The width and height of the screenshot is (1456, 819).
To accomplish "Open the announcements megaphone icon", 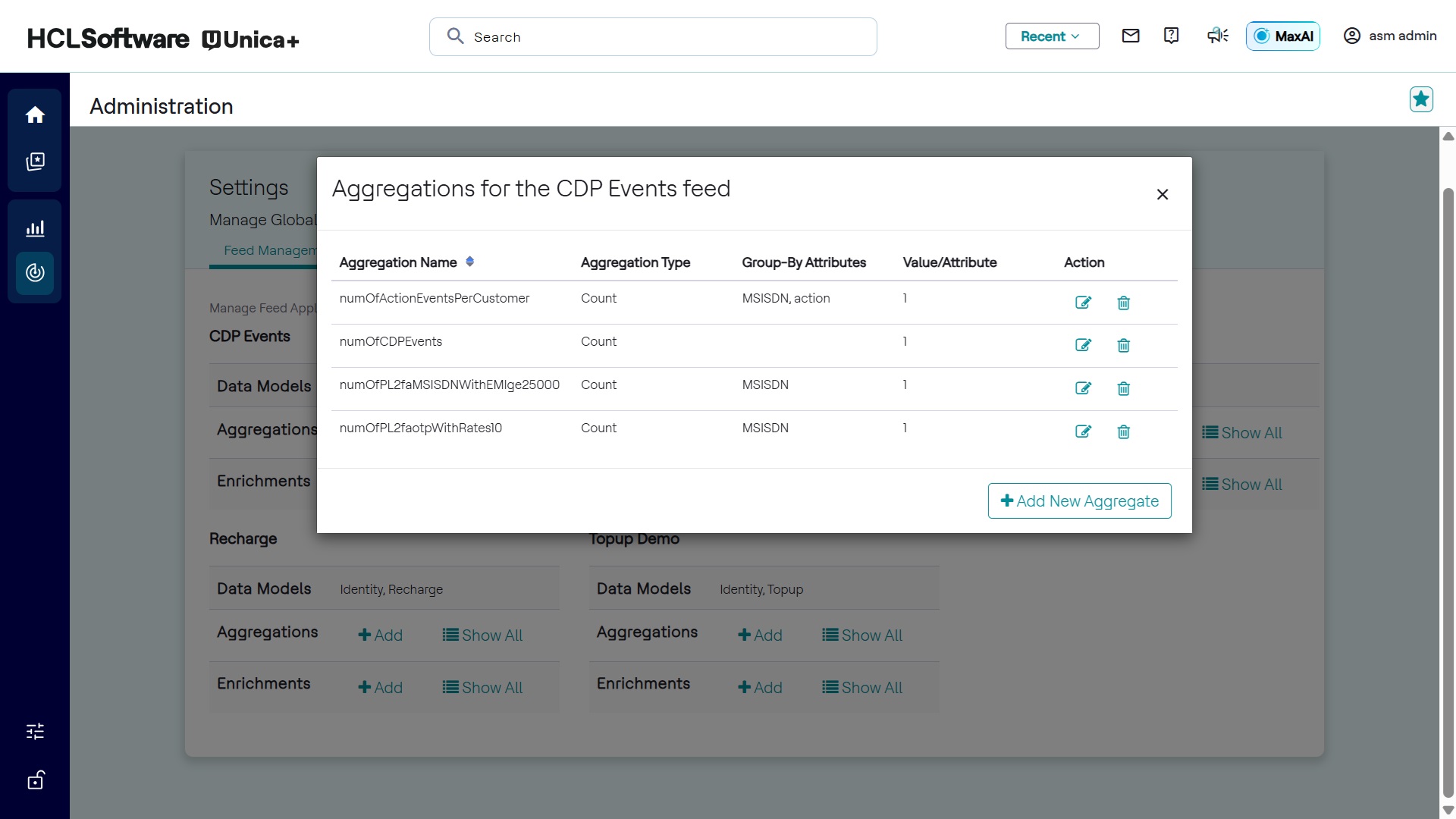I will (x=1217, y=36).
